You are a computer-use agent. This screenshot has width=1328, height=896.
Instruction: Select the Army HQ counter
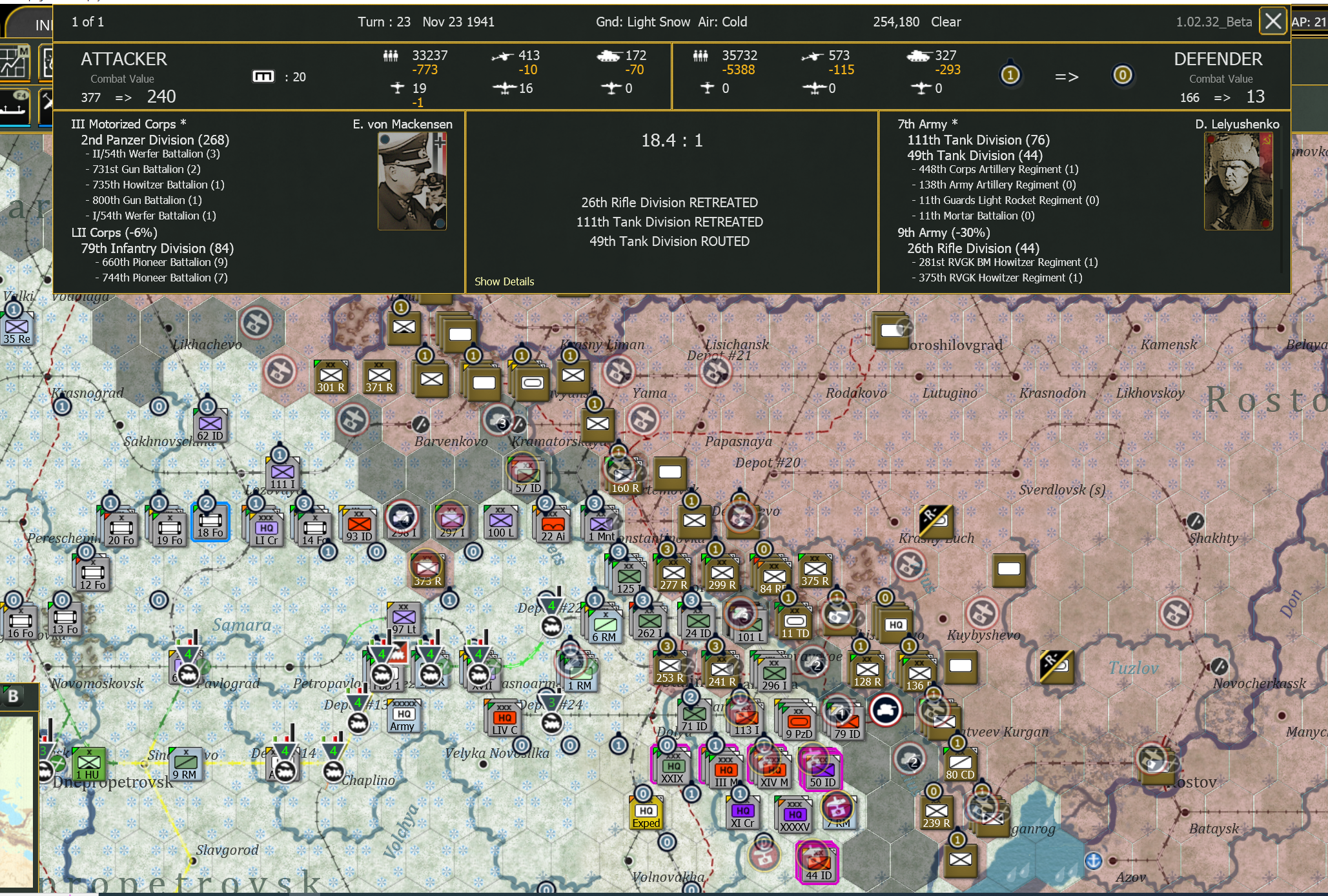tap(403, 717)
